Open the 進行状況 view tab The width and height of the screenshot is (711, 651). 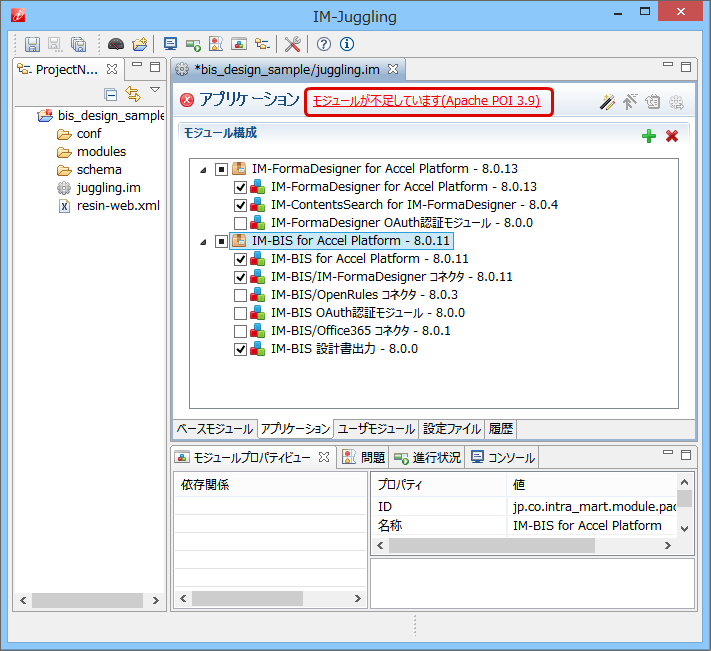(427, 457)
